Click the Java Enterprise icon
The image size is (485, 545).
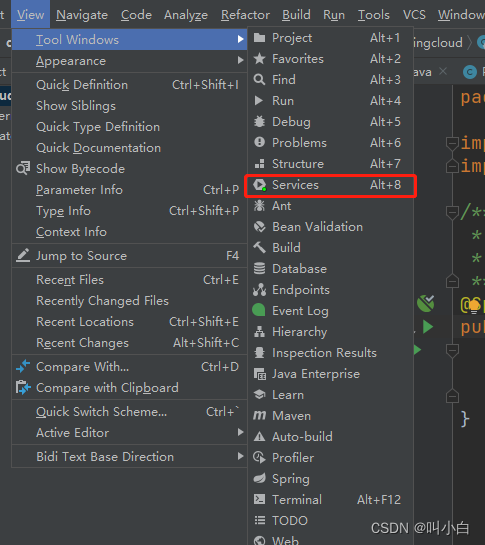260,374
